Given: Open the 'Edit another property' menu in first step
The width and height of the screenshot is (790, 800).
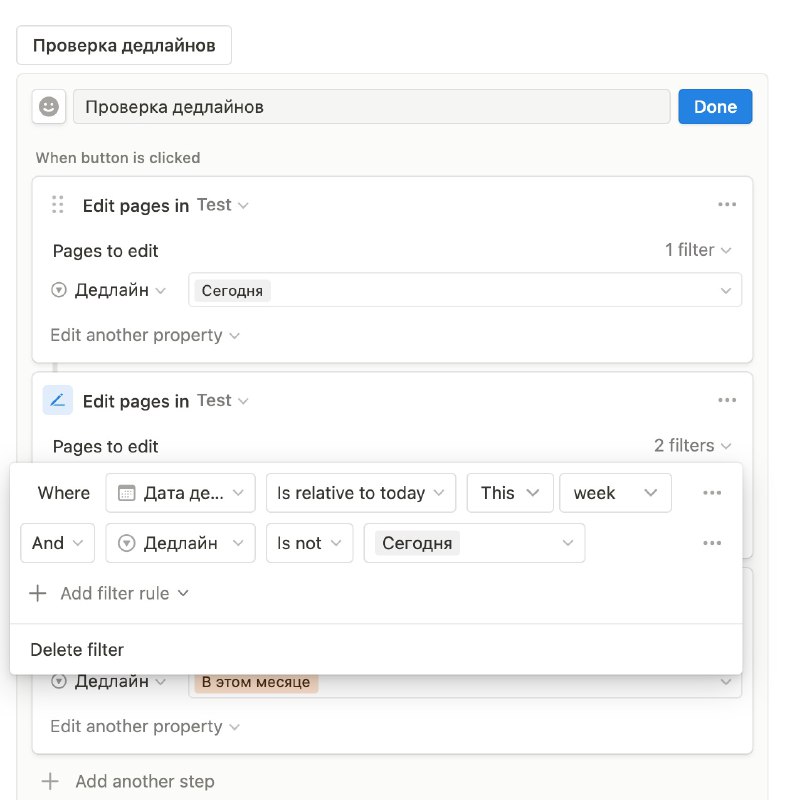Looking at the screenshot, I should click(145, 335).
